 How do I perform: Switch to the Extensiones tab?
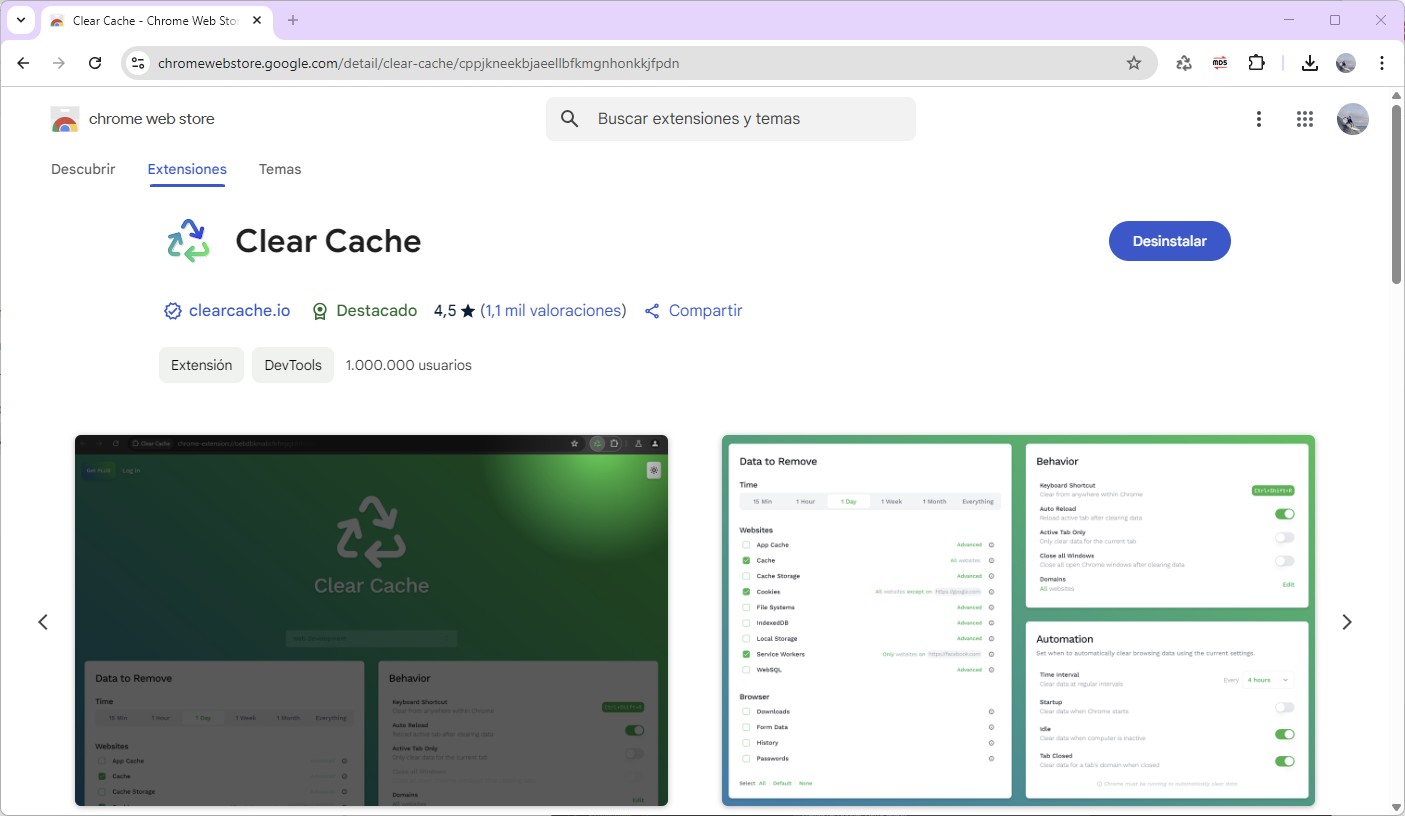pos(187,169)
